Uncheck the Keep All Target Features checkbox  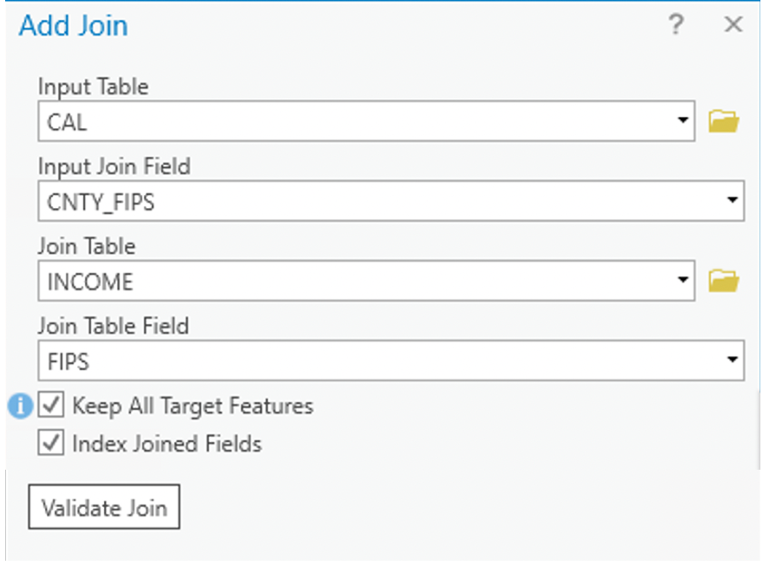click(x=51, y=405)
